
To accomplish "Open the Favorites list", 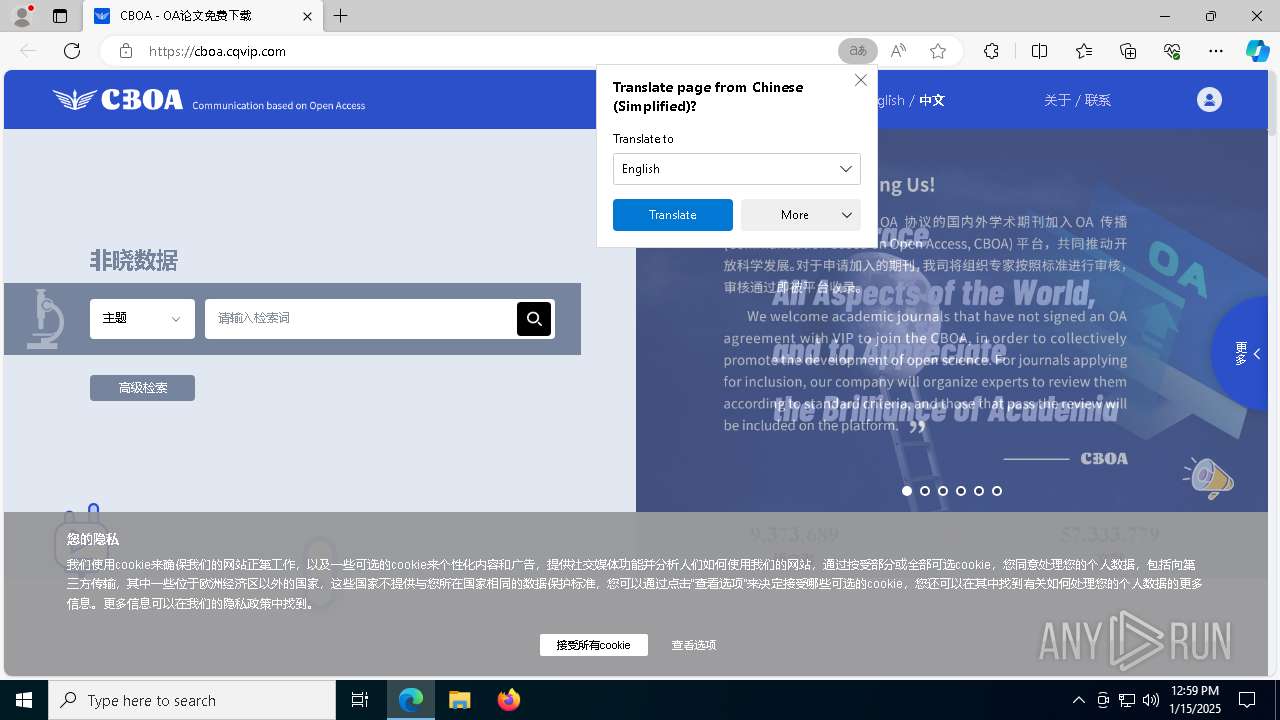I will tap(1084, 51).
